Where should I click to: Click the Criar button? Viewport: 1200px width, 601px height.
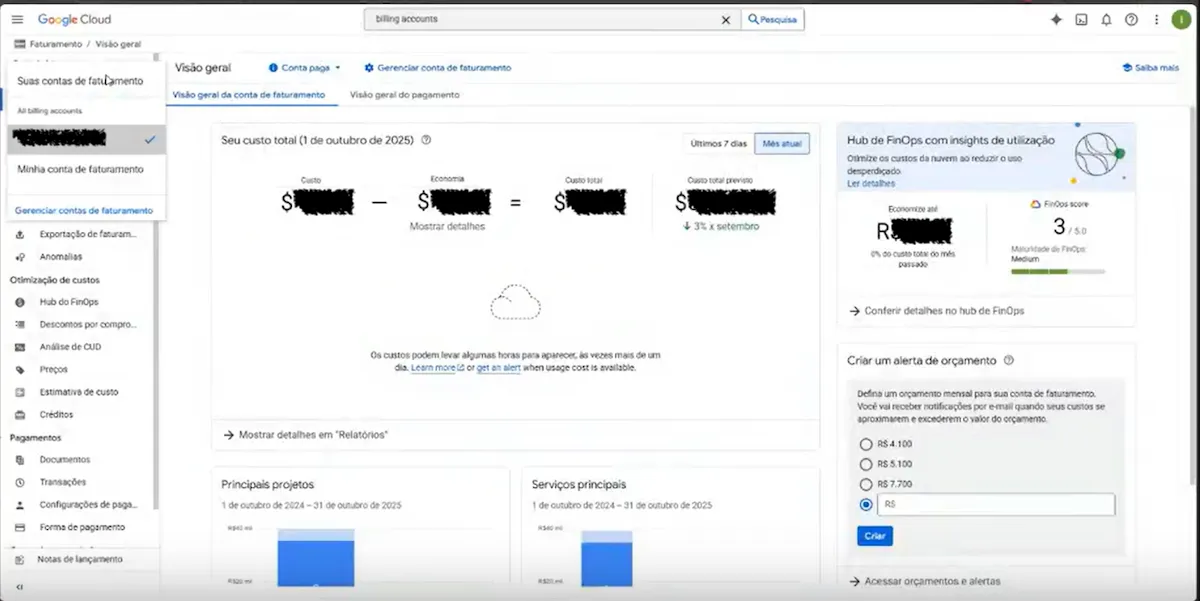875,536
